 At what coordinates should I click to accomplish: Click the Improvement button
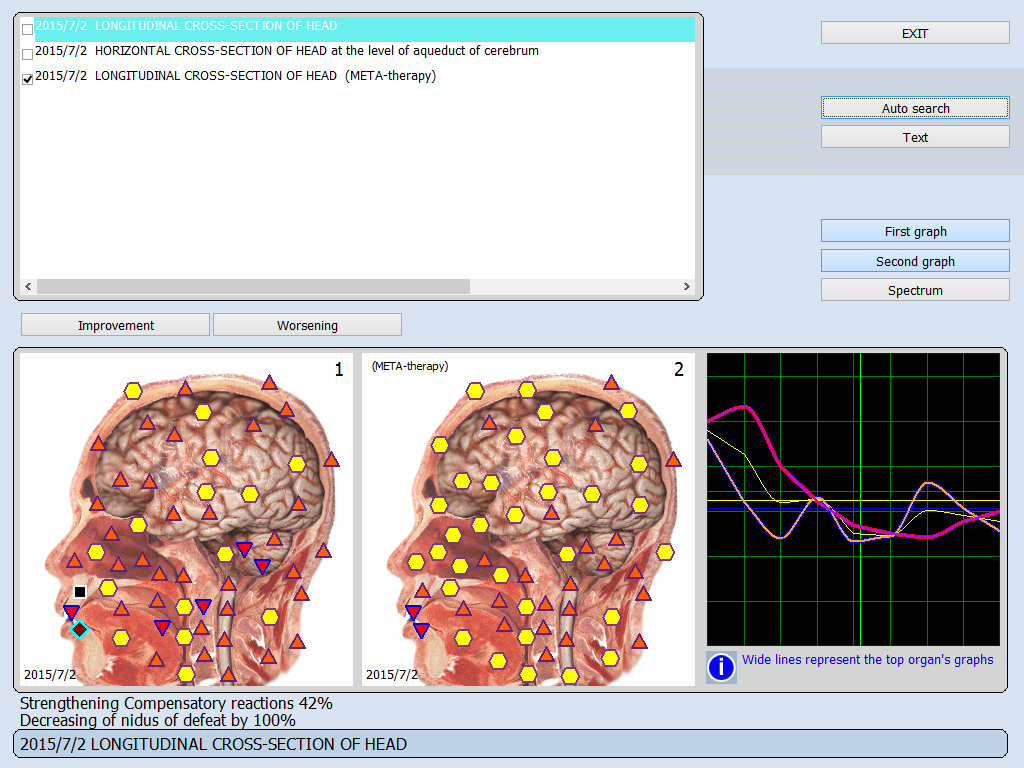(x=116, y=325)
